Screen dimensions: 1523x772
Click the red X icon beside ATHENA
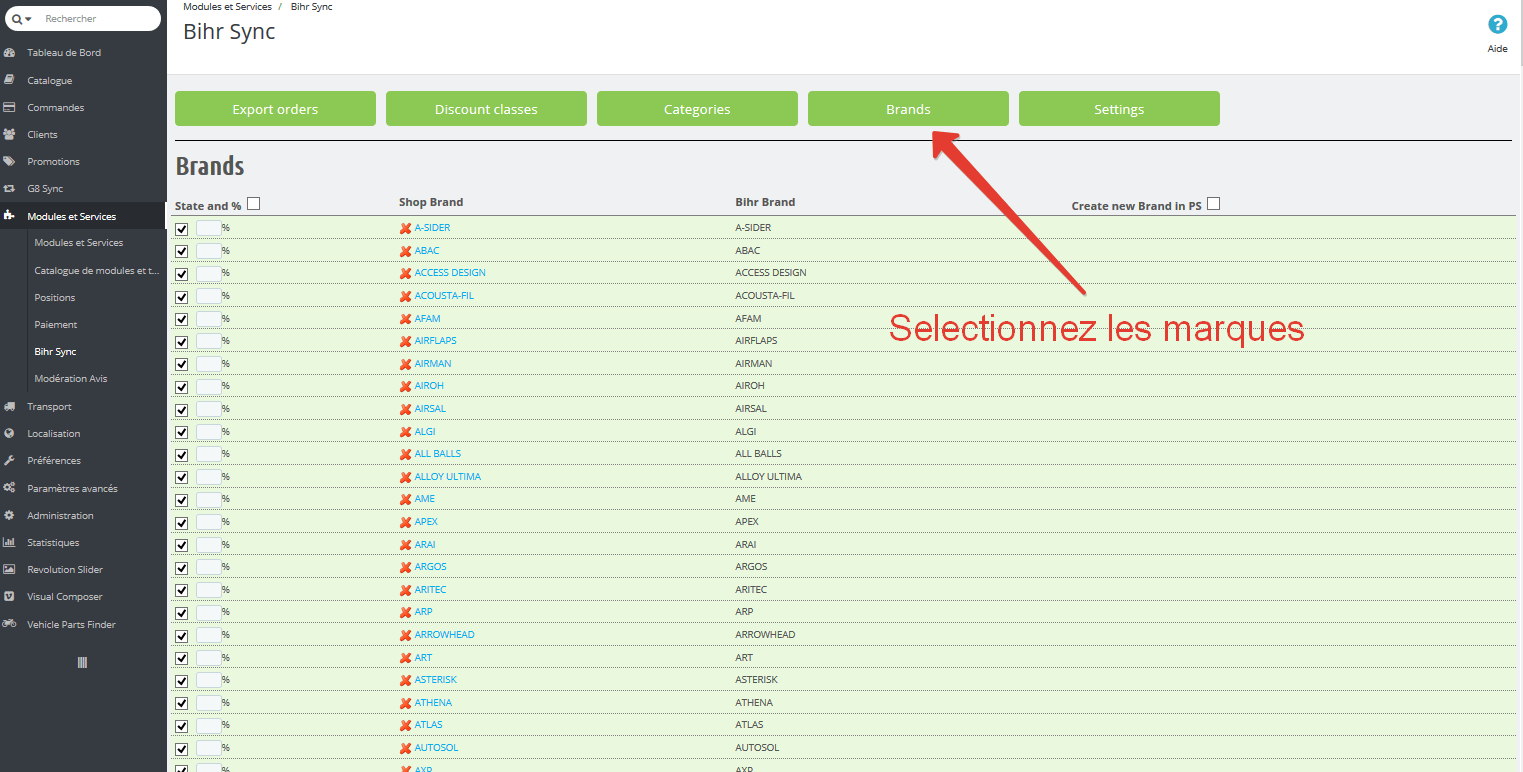(x=405, y=703)
